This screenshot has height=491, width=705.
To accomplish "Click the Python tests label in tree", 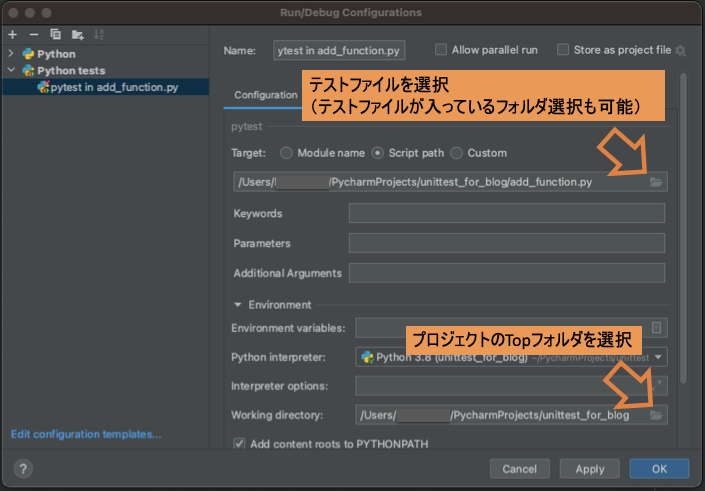I will click(71, 71).
